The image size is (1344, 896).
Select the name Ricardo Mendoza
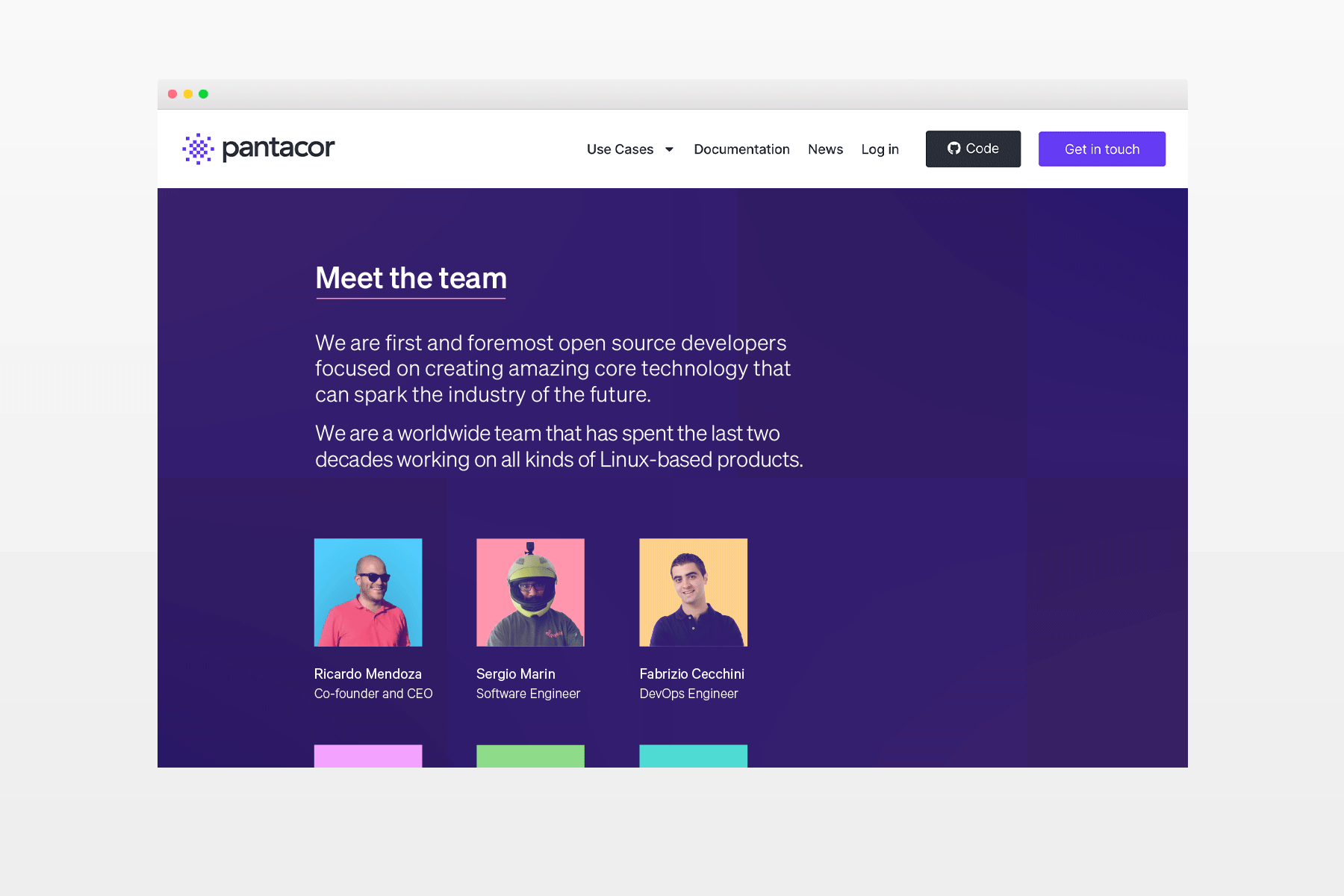coord(368,674)
